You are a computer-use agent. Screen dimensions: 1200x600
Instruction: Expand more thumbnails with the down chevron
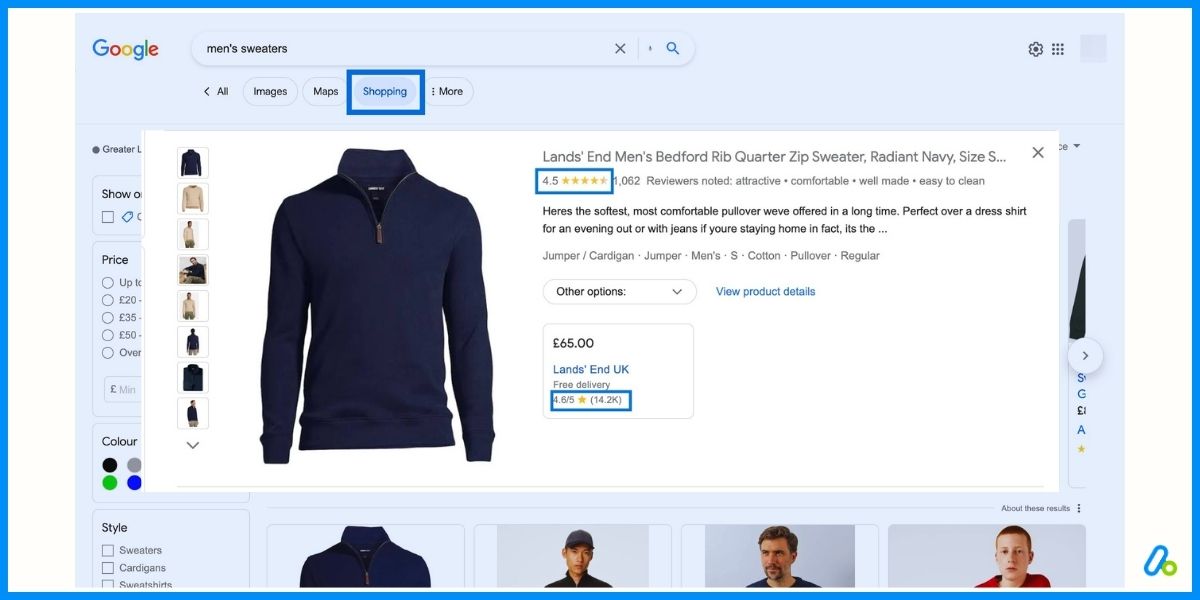(x=193, y=445)
